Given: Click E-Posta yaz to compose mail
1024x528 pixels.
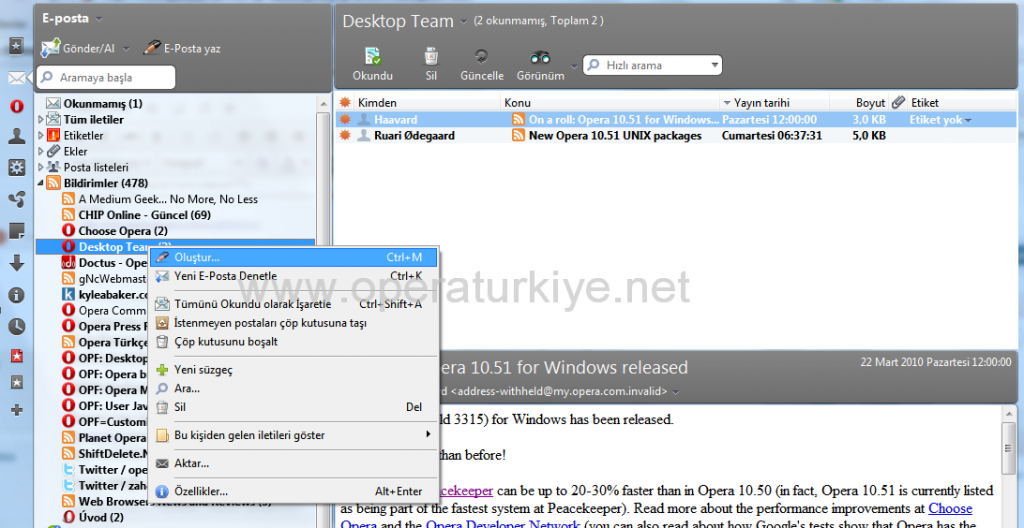Looking at the screenshot, I should 182,48.
